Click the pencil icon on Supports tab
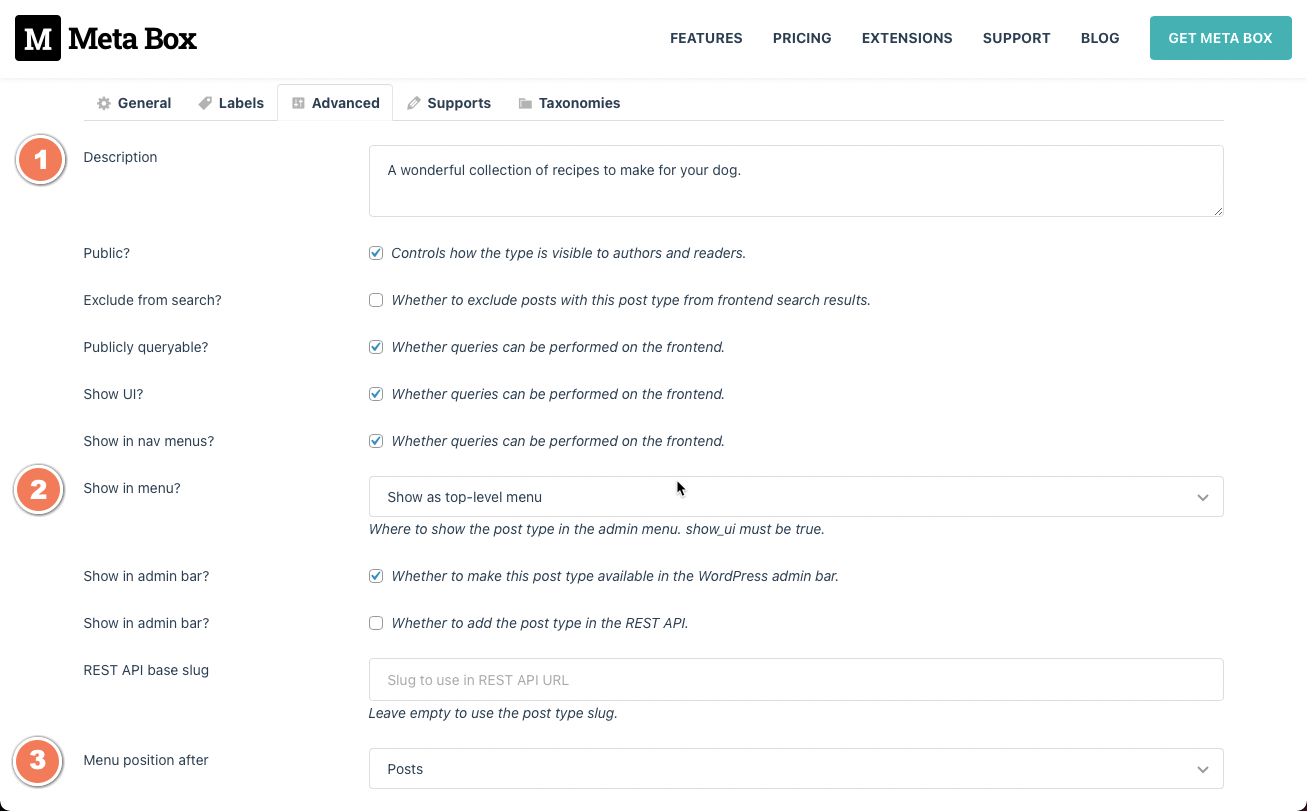Viewport: 1307px width, 811px height. click(x=414, y=103)
